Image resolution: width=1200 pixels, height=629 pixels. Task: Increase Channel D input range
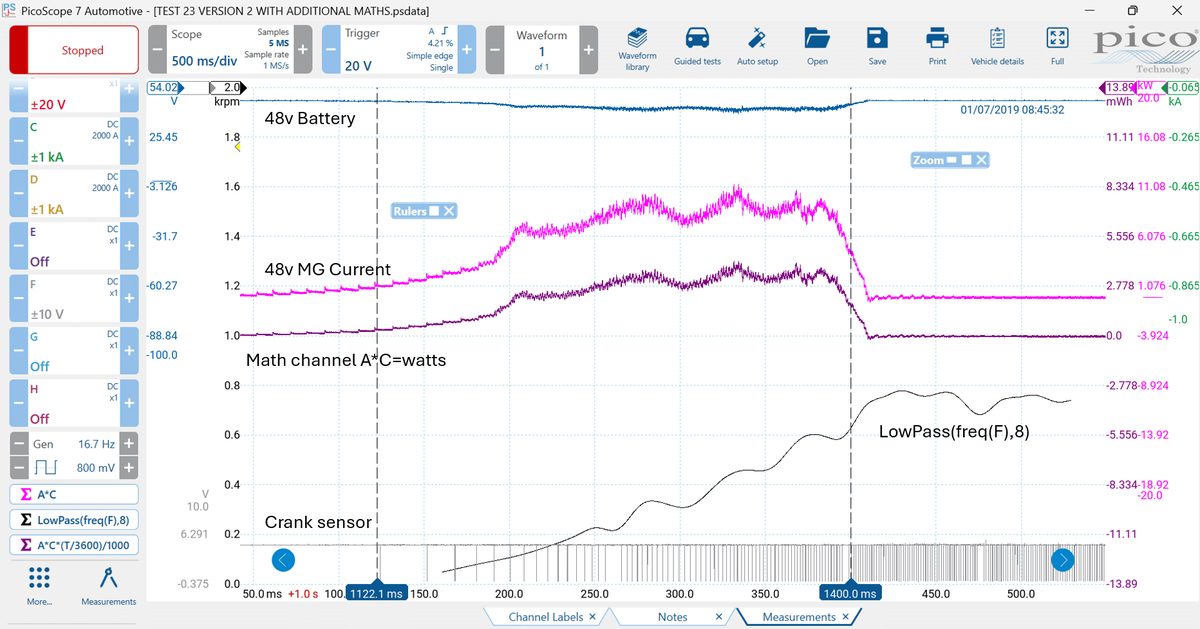(x=129, y=194)
